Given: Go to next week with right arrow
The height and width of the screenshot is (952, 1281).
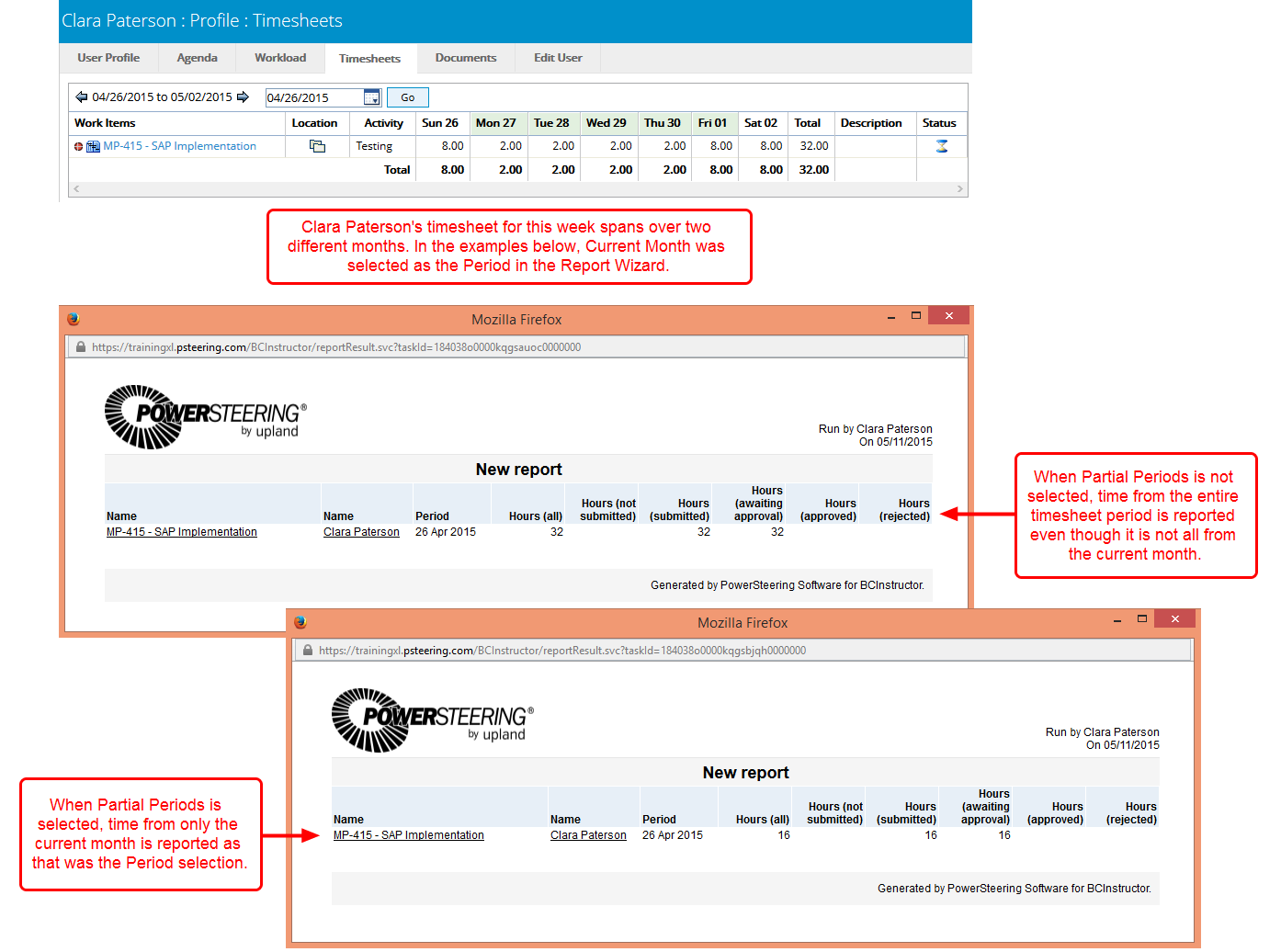Looking at the screenshot, I should tap(243, 97).
